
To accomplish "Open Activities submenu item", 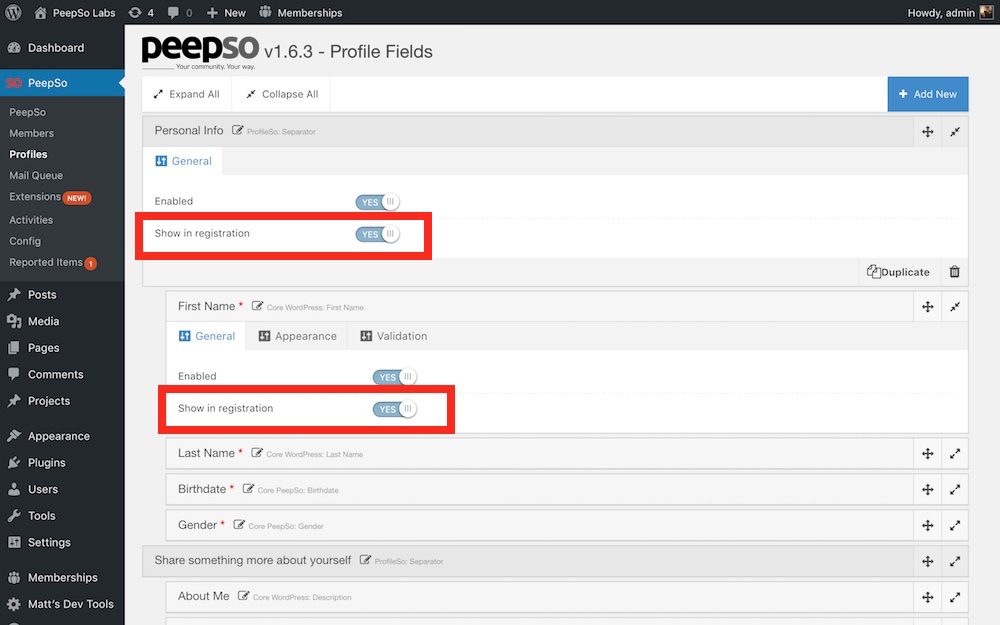I will pos(31,220).
